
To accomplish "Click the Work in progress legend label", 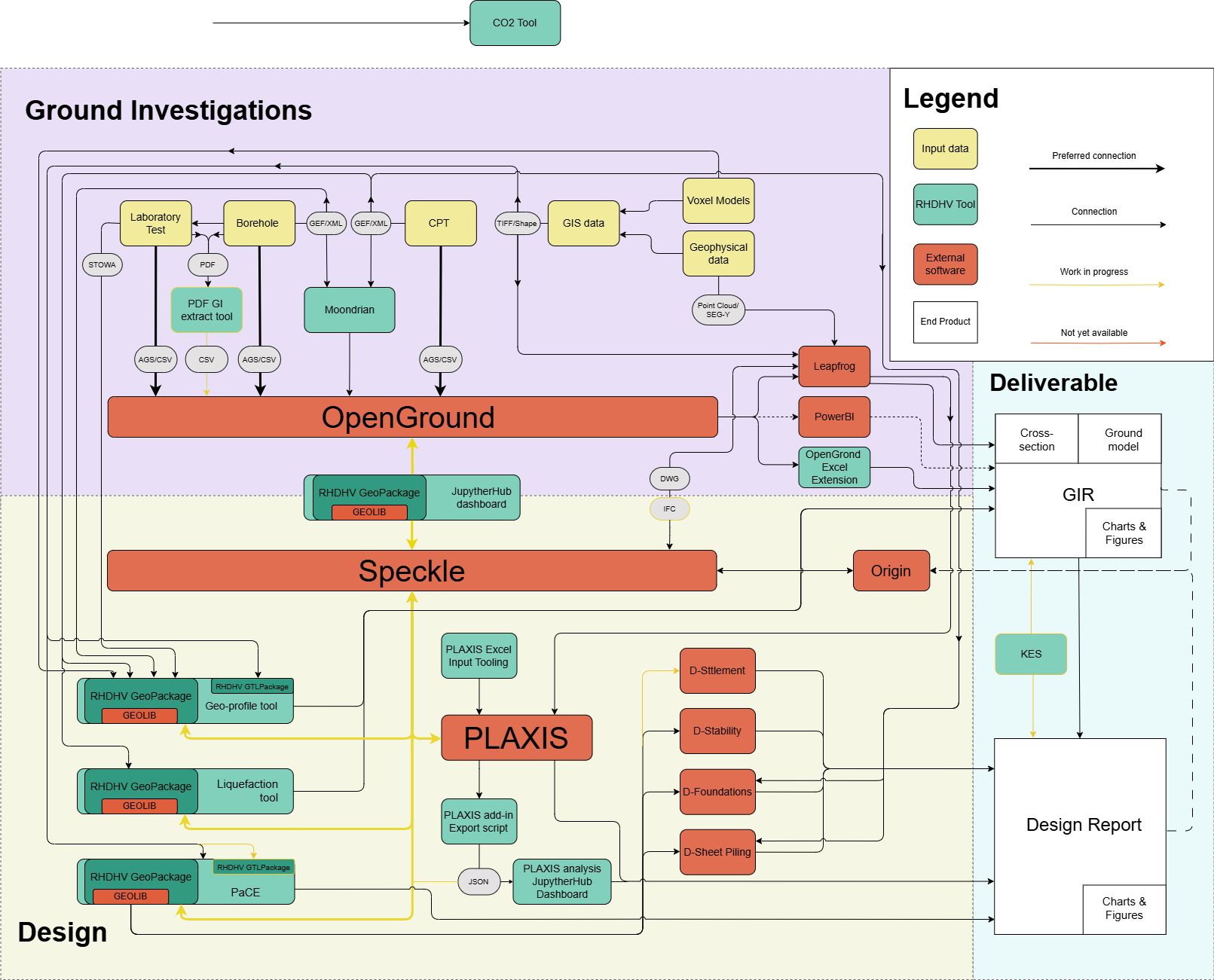I will pyautogui.click(x=1094, y=272).
